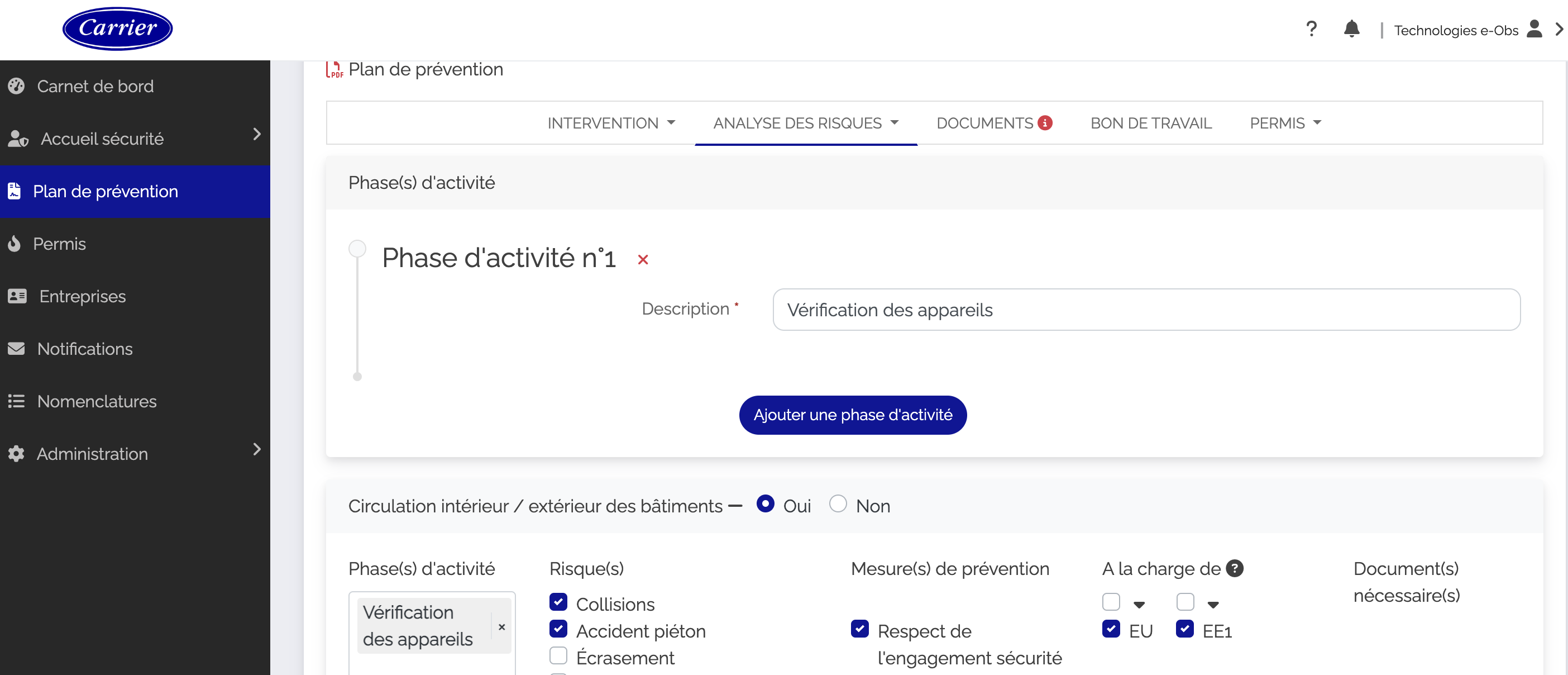Click Entreprises ID card icon

tap(17, 296)
